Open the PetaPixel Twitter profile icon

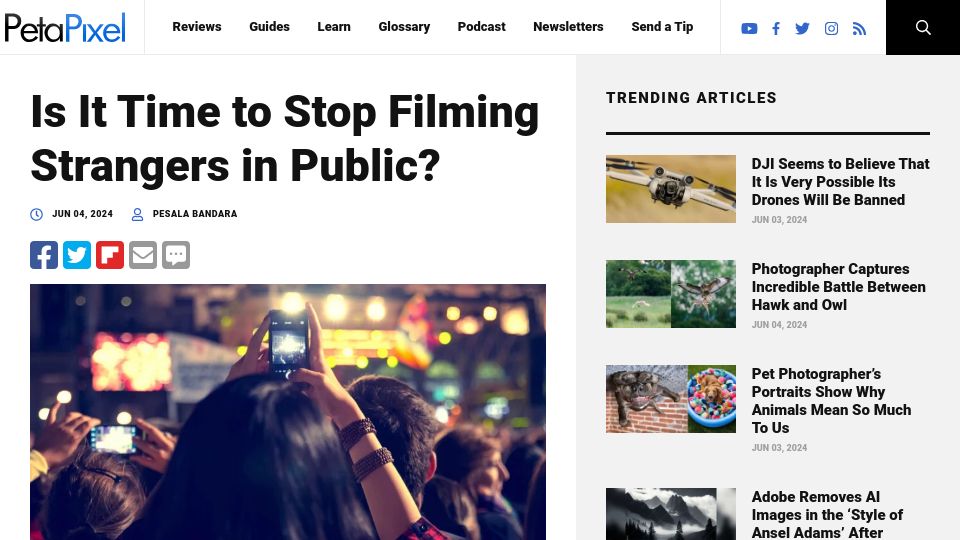click(x=802, y=28)
